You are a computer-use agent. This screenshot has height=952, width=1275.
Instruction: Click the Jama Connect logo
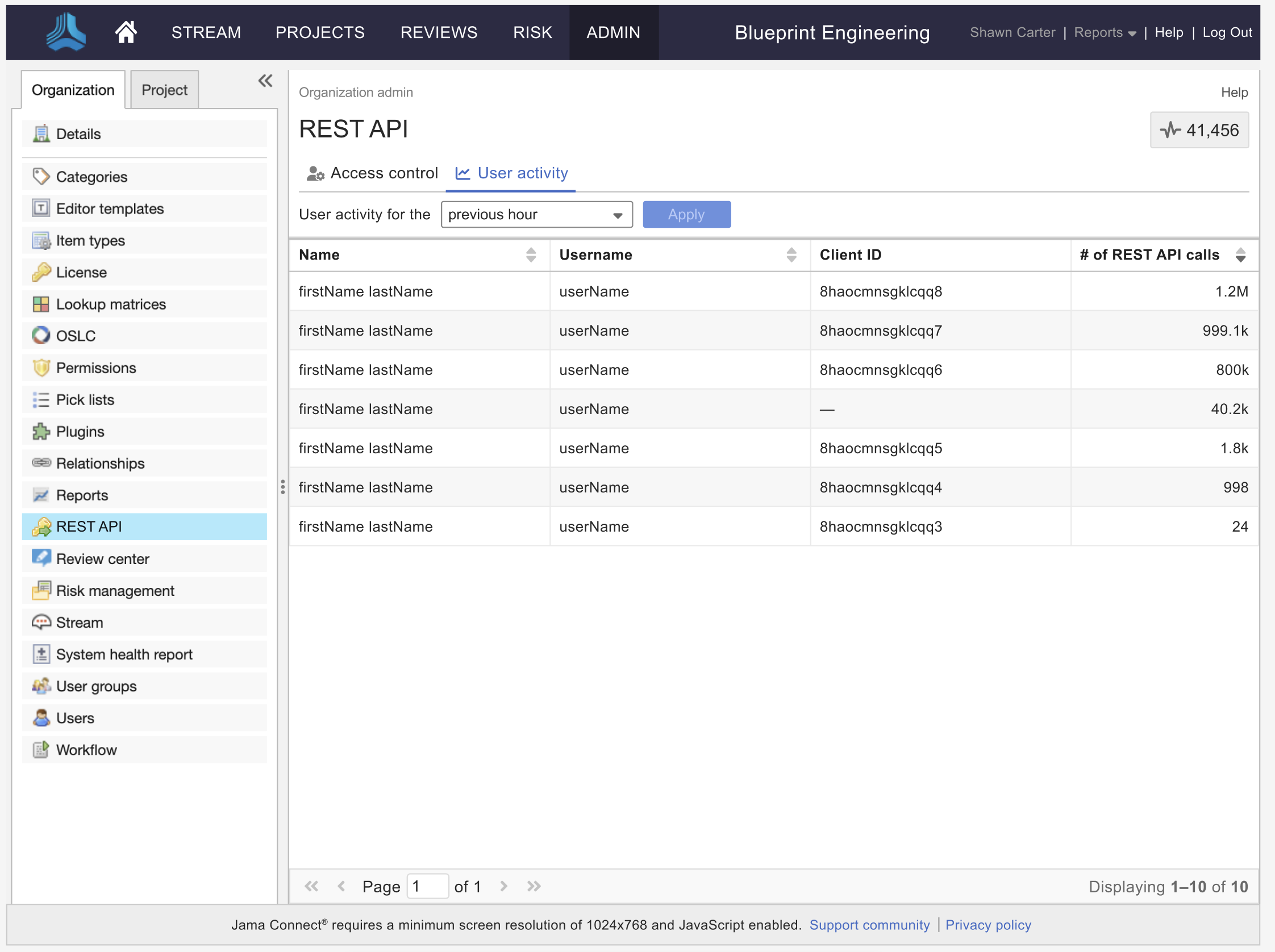(66, 32)
